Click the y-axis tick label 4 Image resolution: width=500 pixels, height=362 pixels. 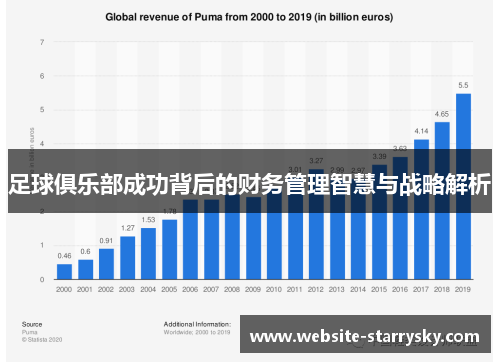pyautogui.click(x=42, y=144)
